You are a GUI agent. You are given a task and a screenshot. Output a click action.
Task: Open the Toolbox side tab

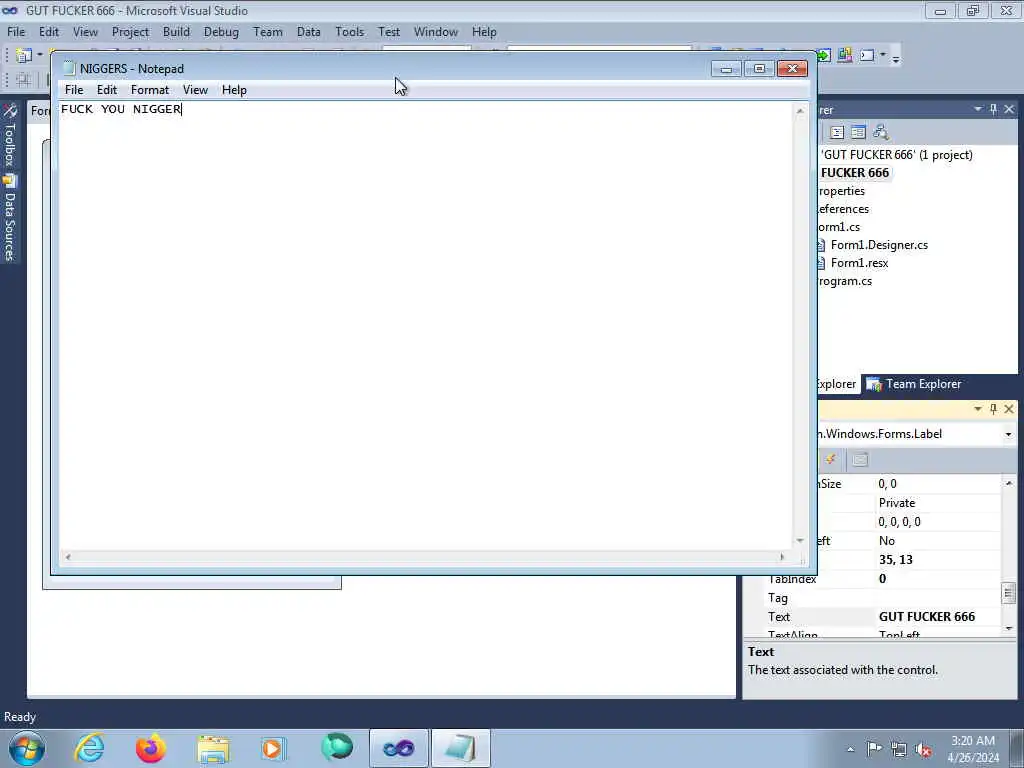click(10, 136)
